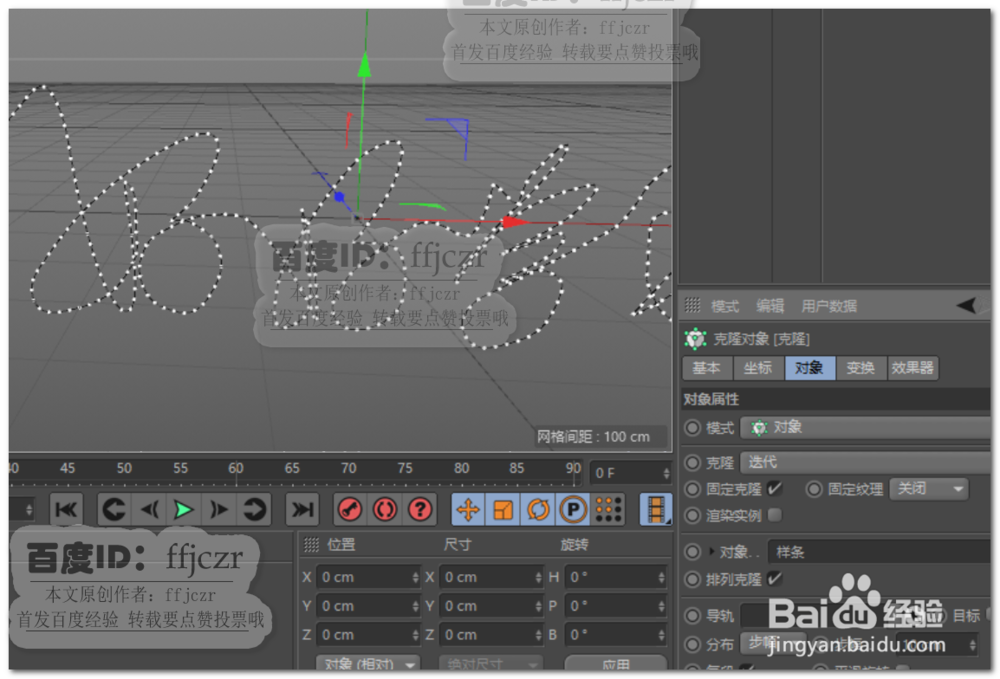Click 导轨 animation circle

pyautogui.click(x=693, y=615)
